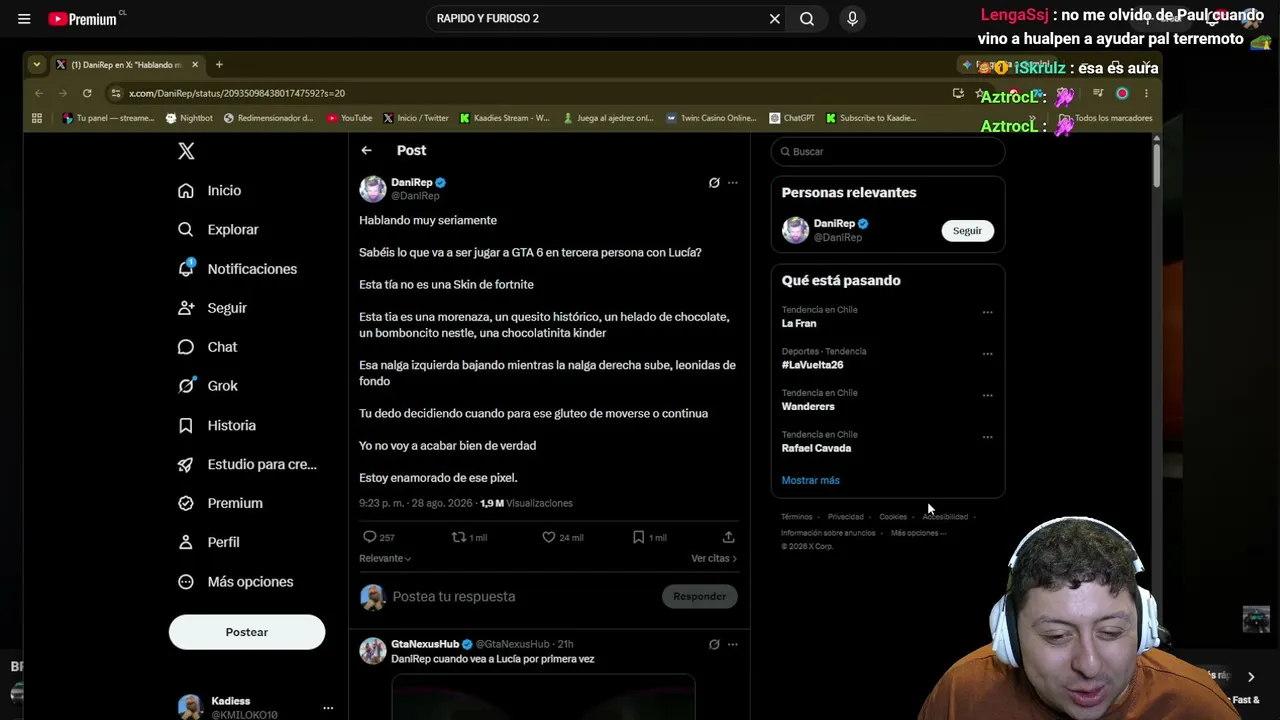Open more options on DaniRep's post
1280x720 pixels.
tap(733, 183)
